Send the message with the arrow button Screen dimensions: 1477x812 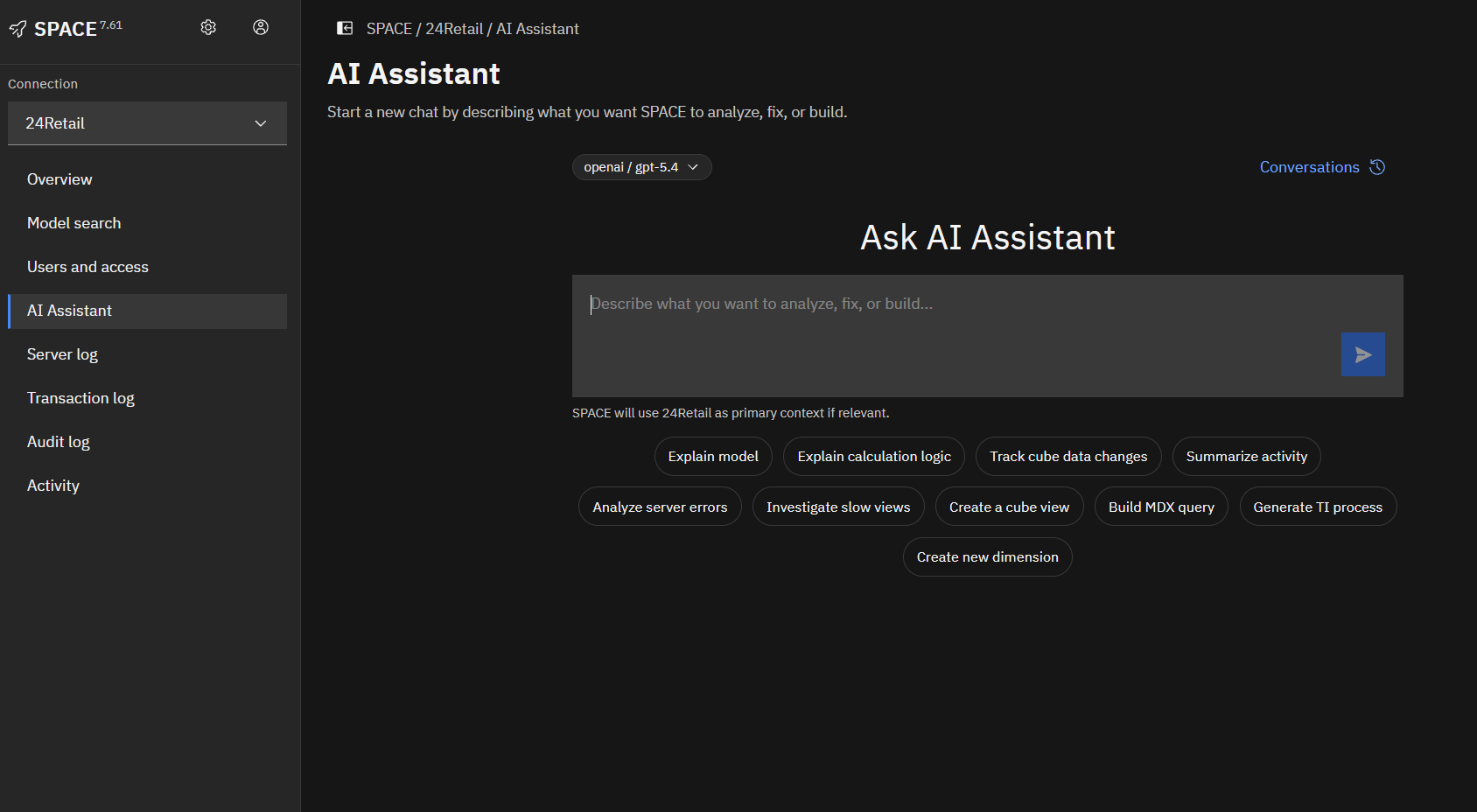pyautogui.click(x=1363, y=354)
